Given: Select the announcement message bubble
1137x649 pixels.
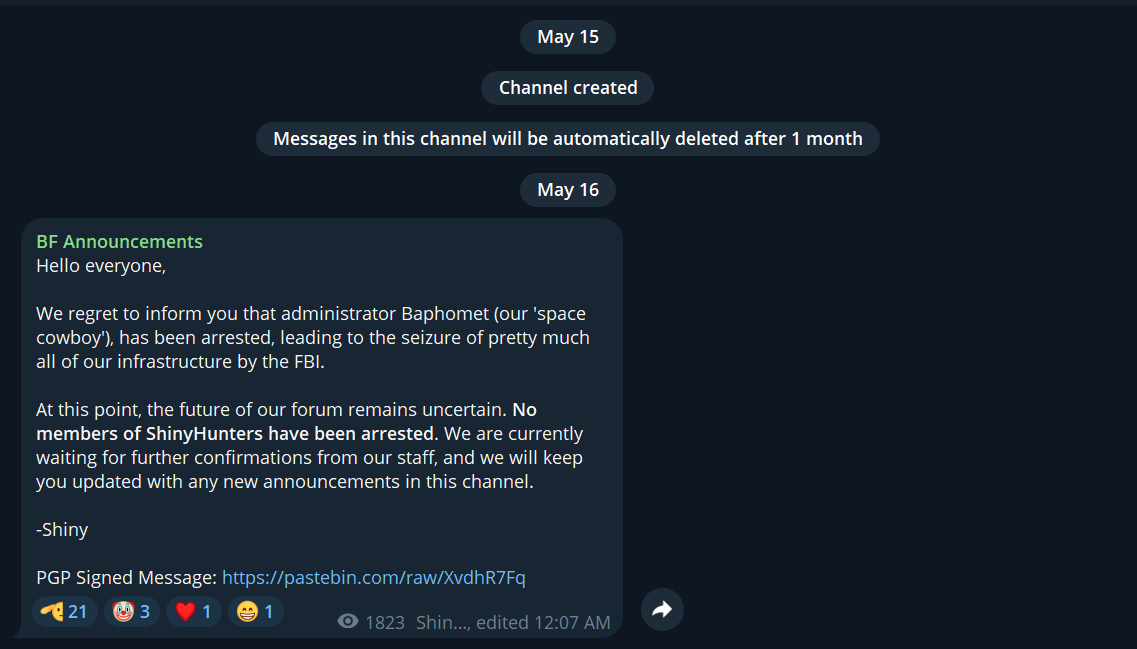Looking at the screenshot, I should point(320,420).
